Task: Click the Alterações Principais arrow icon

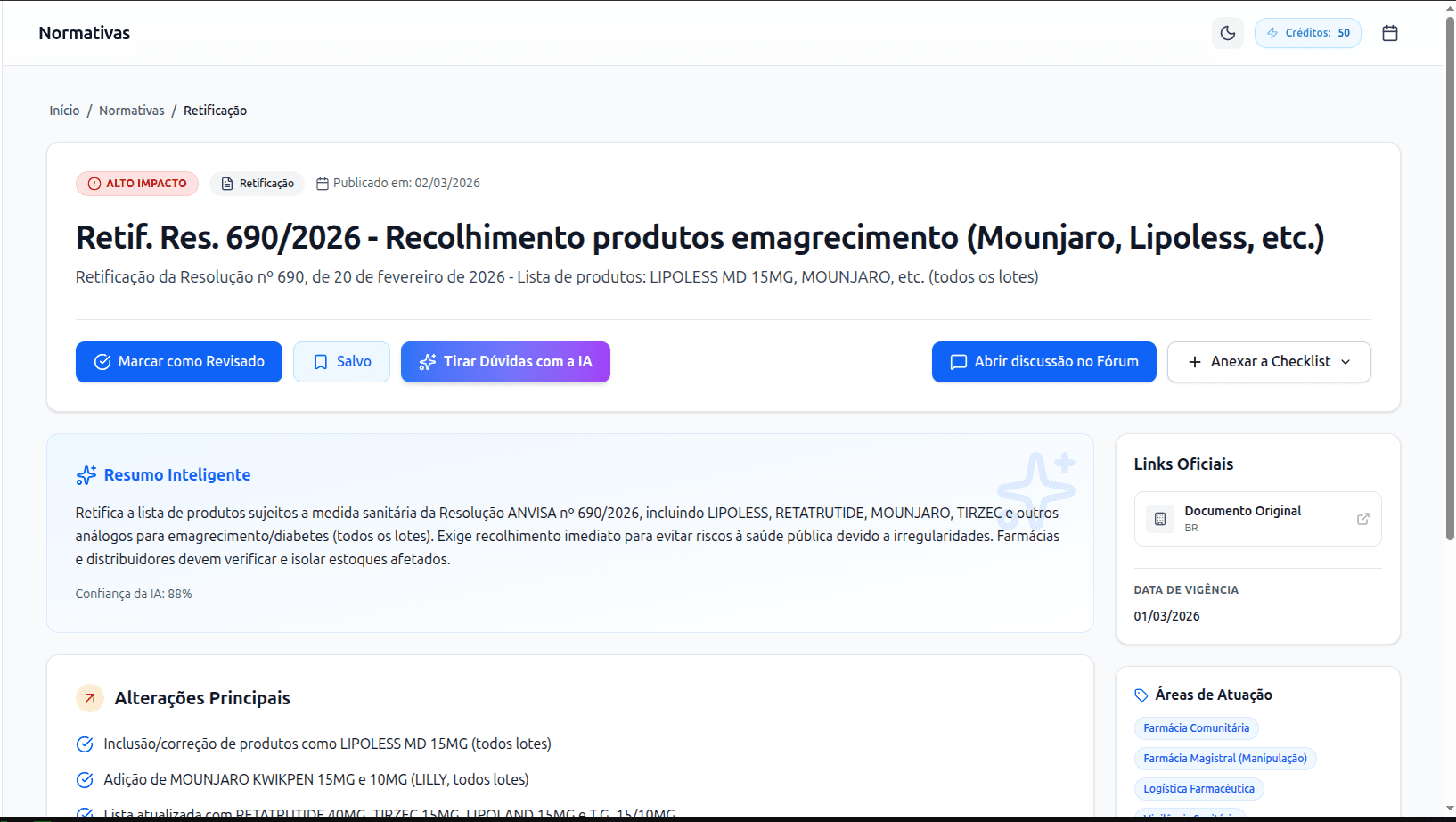Action: click(90, 698)
